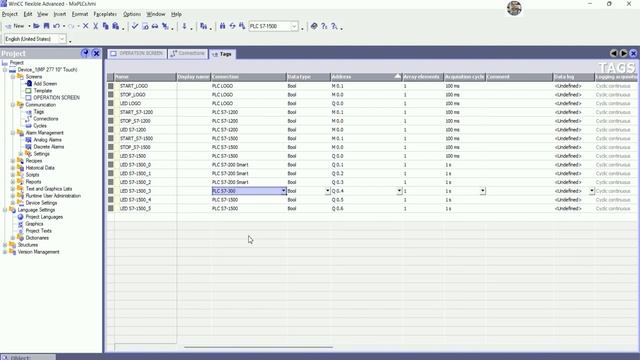Click the Name column header
The height and width of the screenshot is (360, 640).
pos(145,77)
